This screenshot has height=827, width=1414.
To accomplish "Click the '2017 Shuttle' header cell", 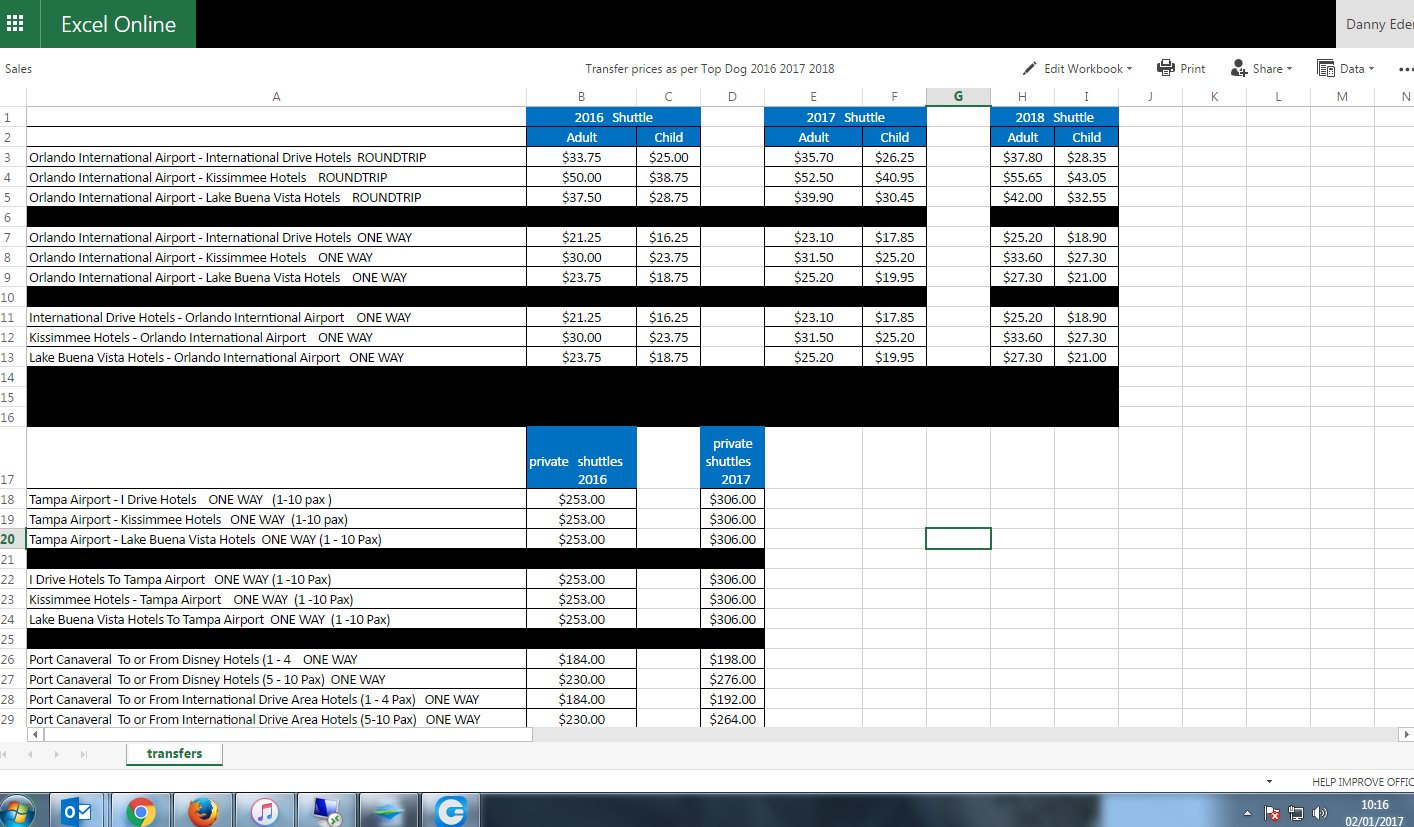I will pyautogui.click(x=845, y=117).
